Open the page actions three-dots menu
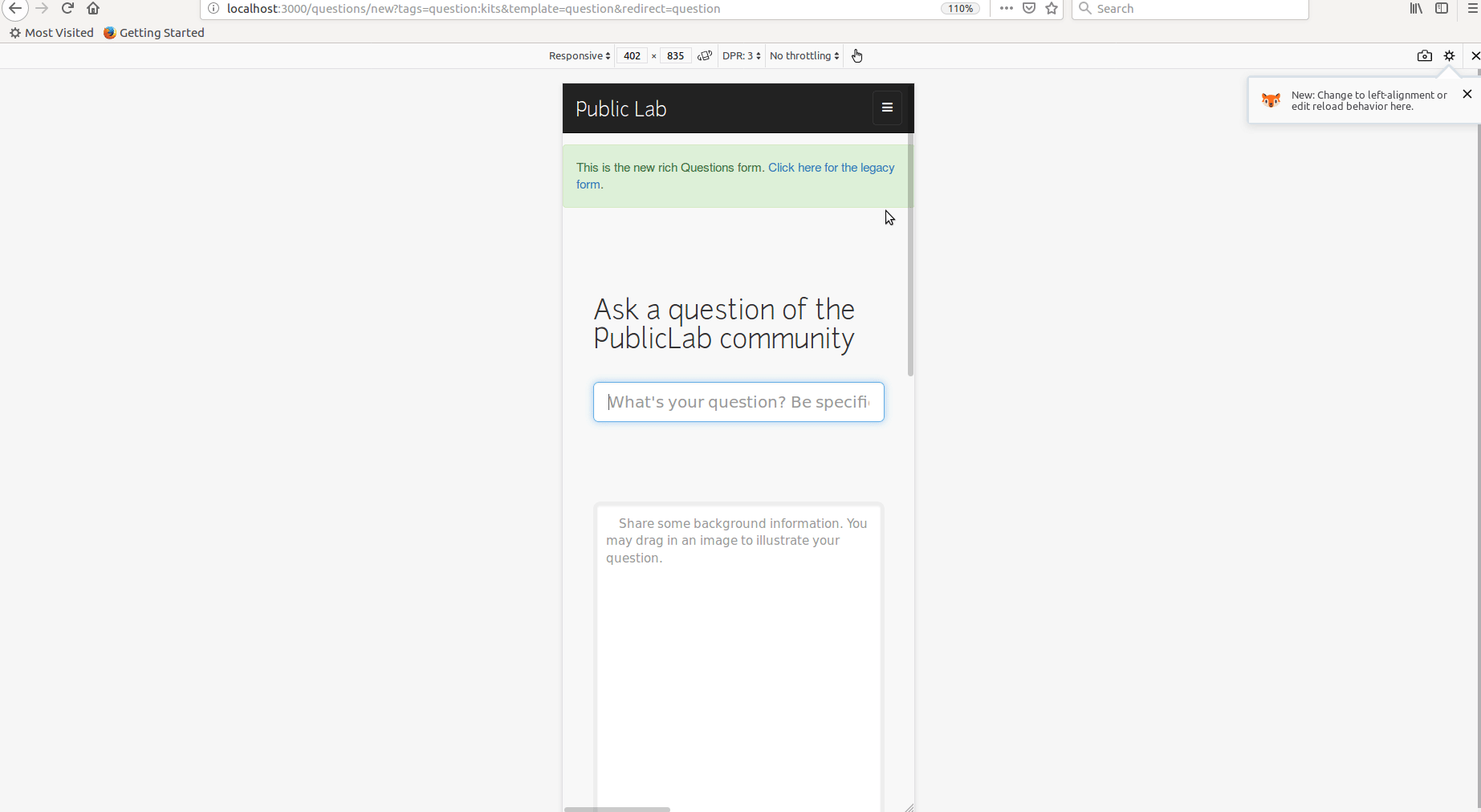This screenshot has width=1481, height=812. 1007,9
